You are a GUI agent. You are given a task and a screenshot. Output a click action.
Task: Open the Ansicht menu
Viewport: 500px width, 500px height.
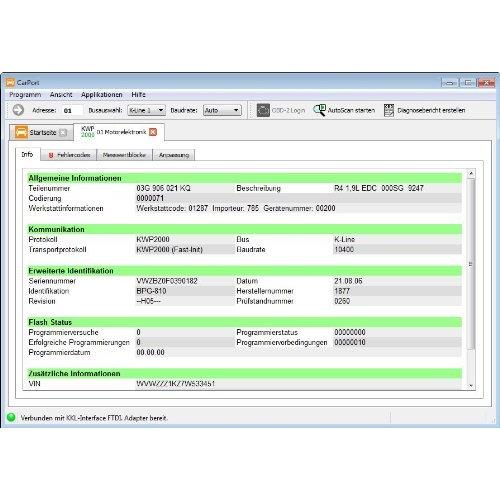tap(61, 95)
